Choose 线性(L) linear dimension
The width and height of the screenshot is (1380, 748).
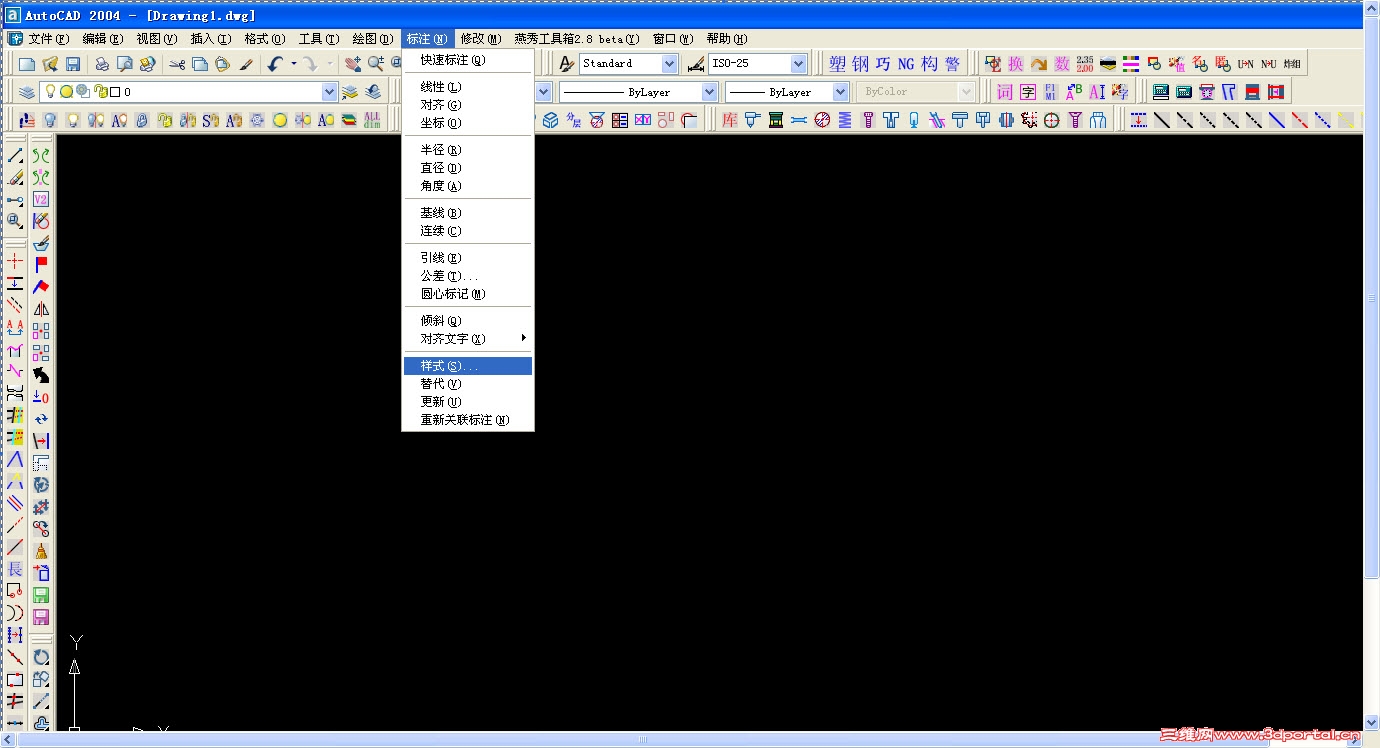point(468,87)
